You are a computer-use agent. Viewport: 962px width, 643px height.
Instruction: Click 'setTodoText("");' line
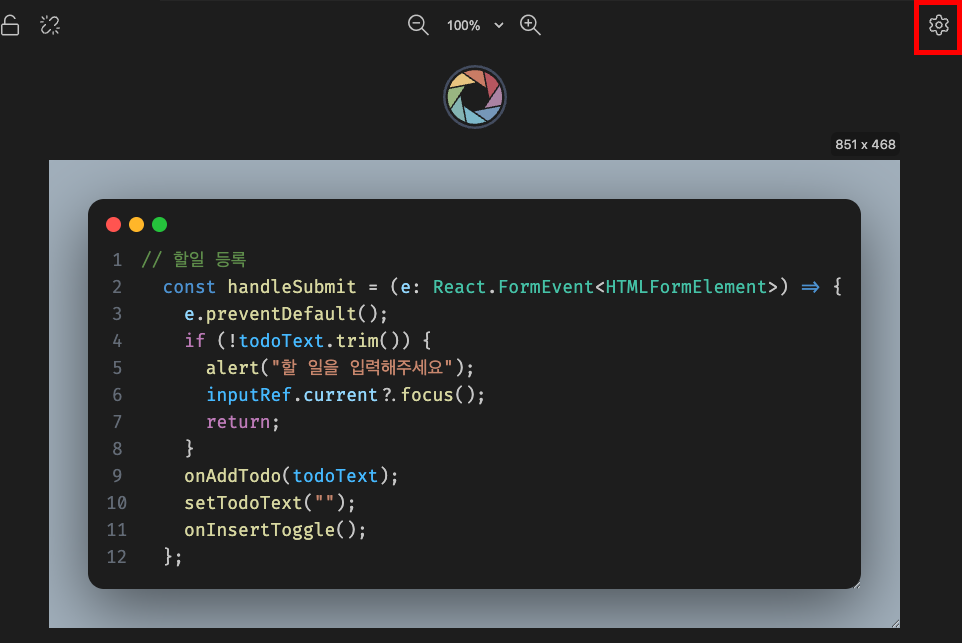pyautogui.click(x=270, y=502)
